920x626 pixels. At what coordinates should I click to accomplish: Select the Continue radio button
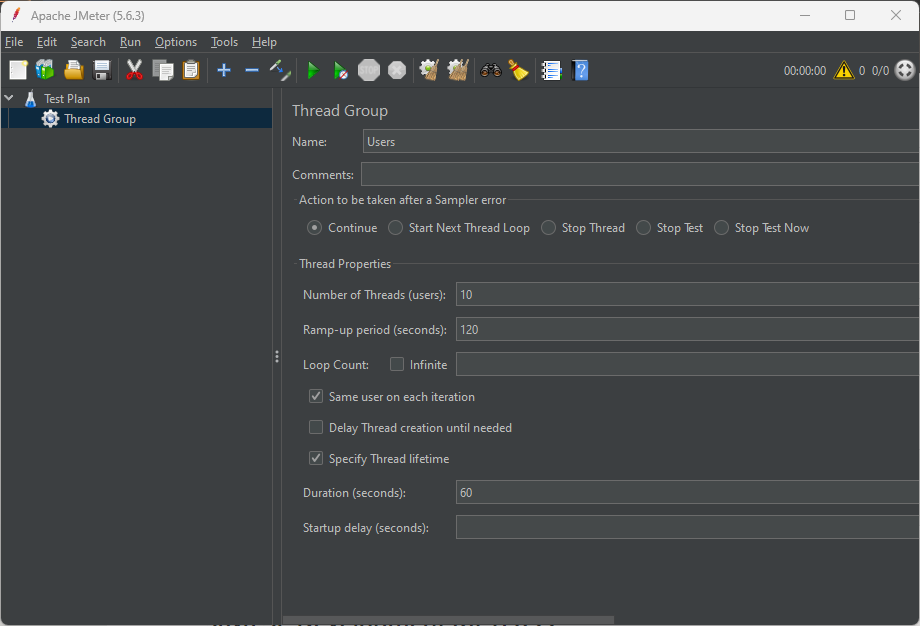pos(314,228)
